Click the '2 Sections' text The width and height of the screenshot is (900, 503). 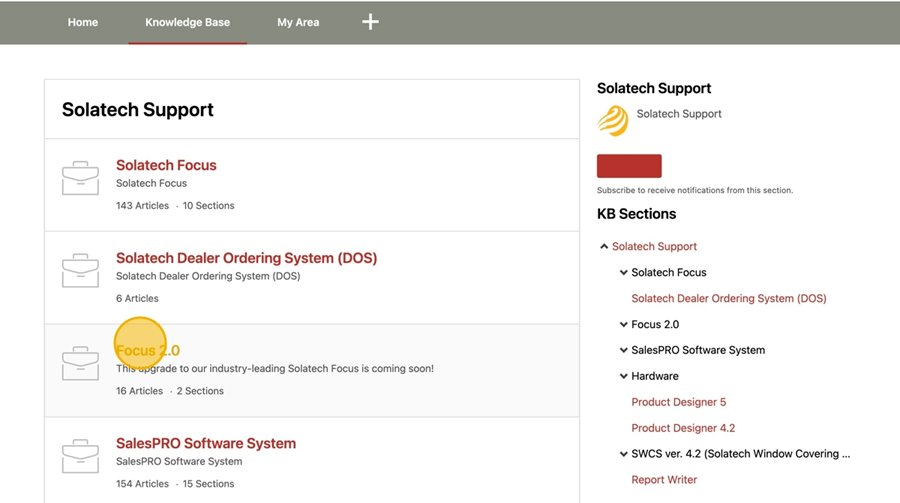click(200, 391)
